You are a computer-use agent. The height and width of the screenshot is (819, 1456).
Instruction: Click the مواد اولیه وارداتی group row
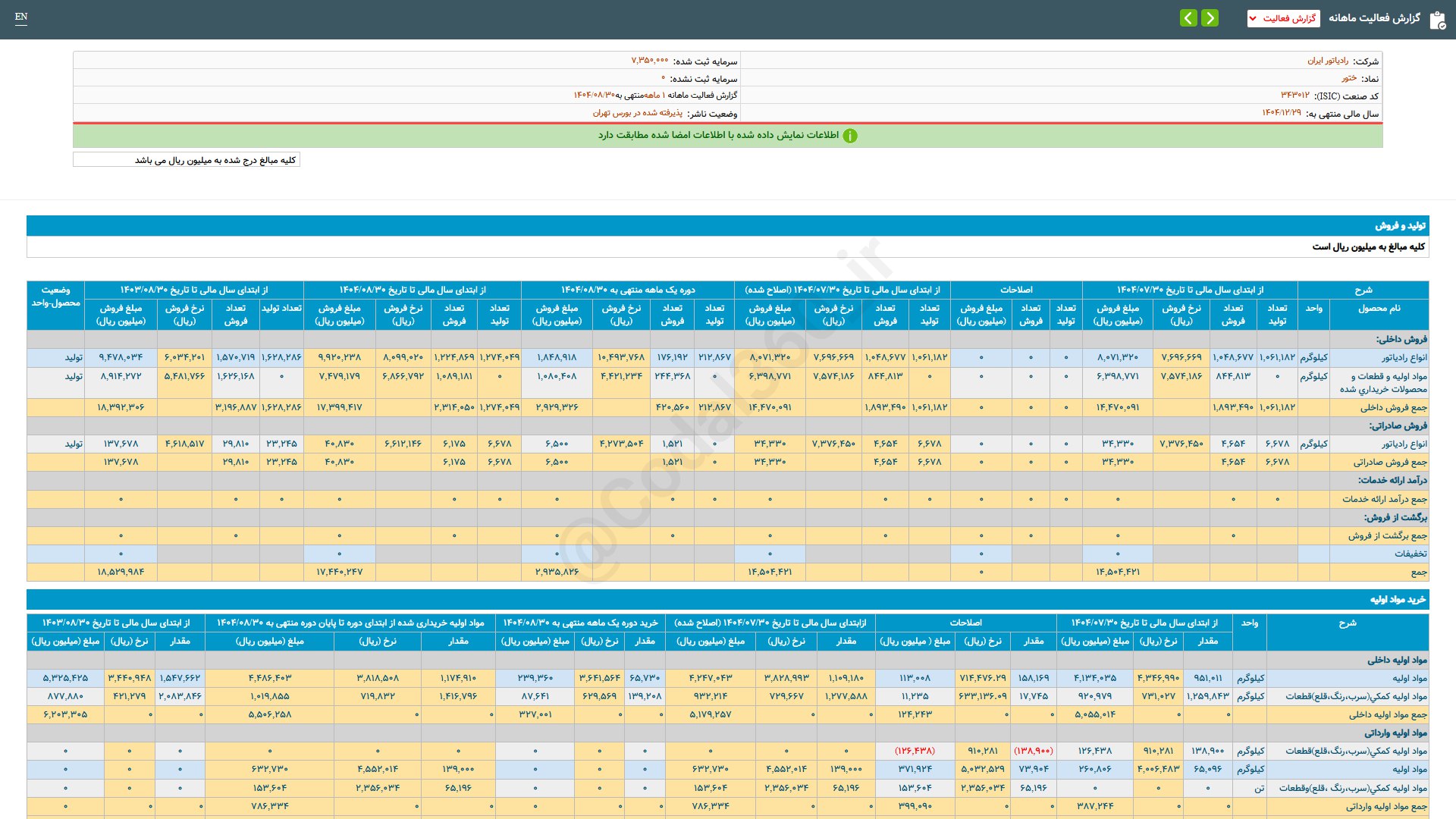tap(1395, 733)
